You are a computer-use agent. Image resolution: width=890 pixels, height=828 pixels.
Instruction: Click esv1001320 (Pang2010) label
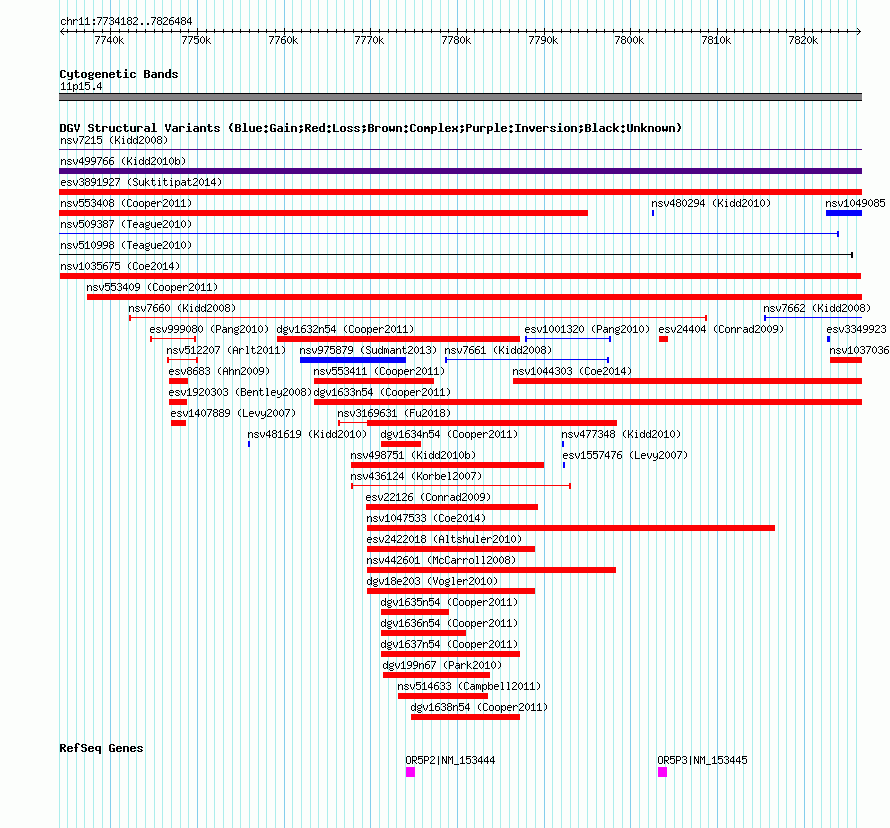coord(587,329)
